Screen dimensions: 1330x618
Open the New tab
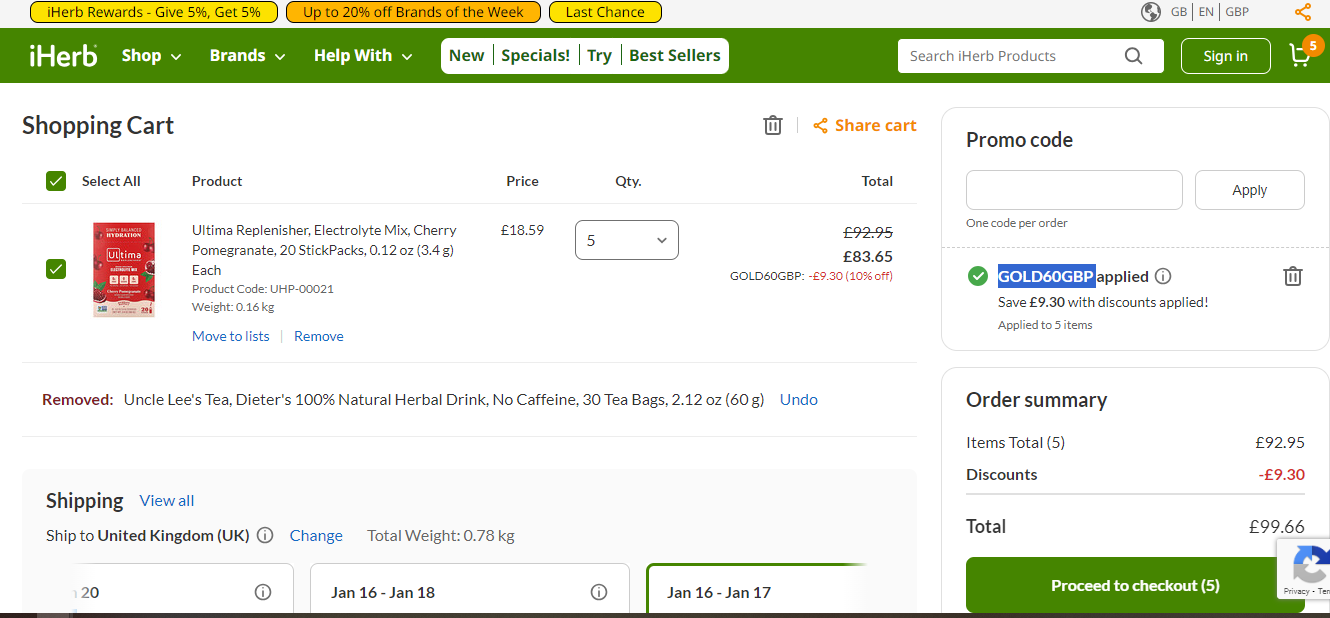coord(467,56)
